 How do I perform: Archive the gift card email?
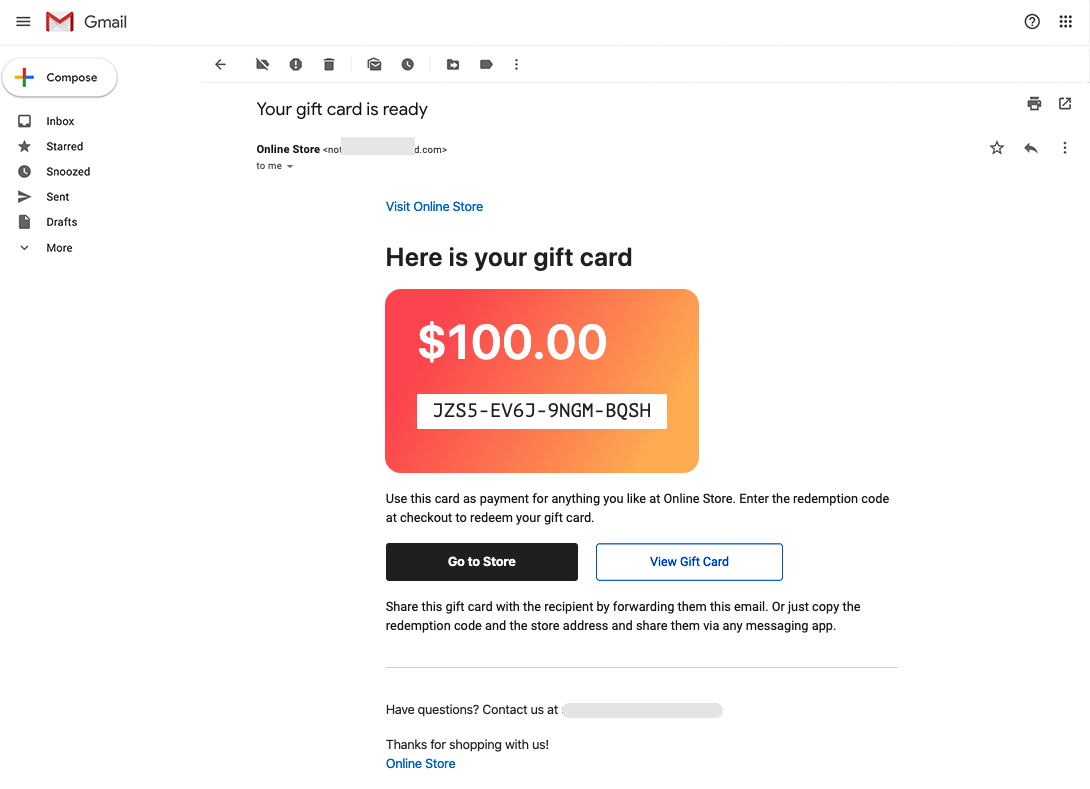point(262,64)
